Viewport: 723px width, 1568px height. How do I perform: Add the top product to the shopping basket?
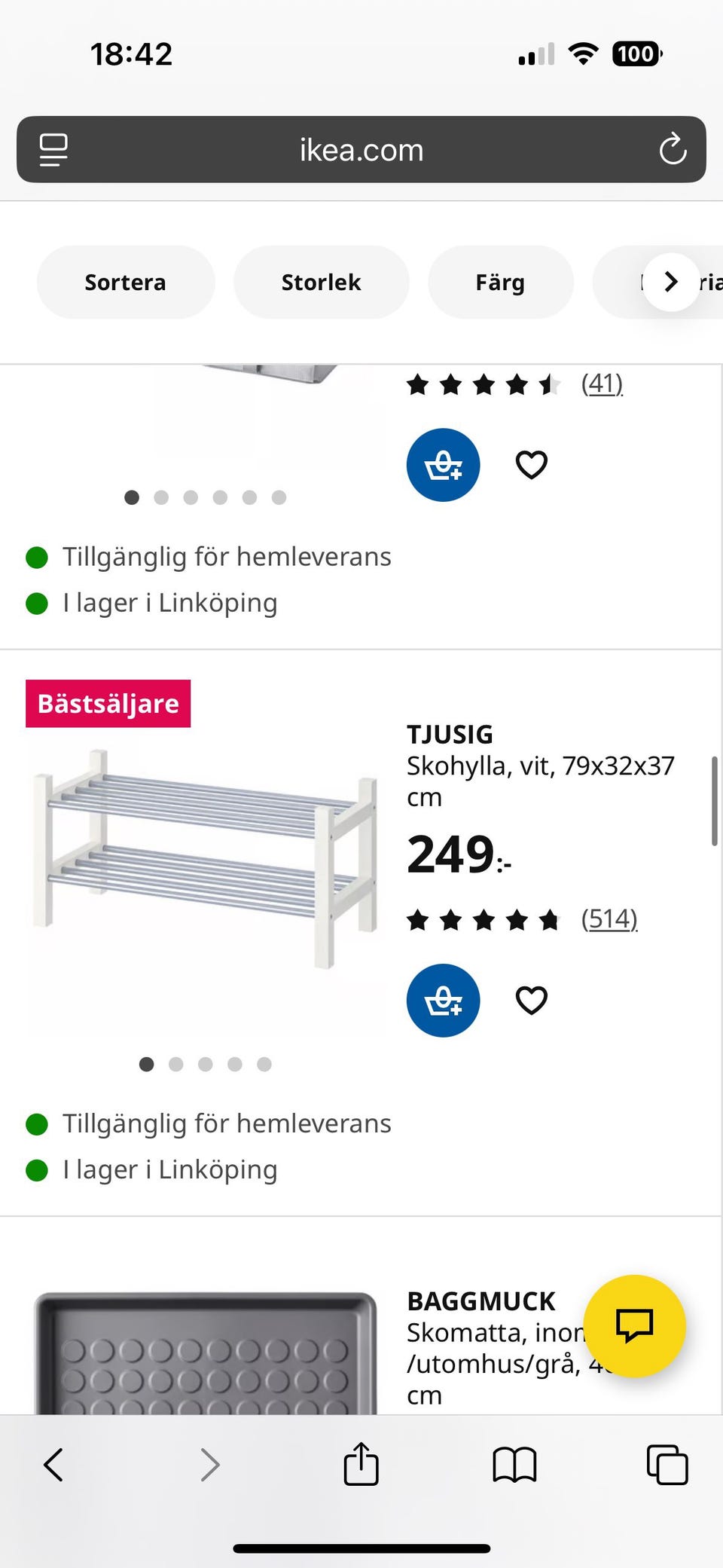[443, 465]
